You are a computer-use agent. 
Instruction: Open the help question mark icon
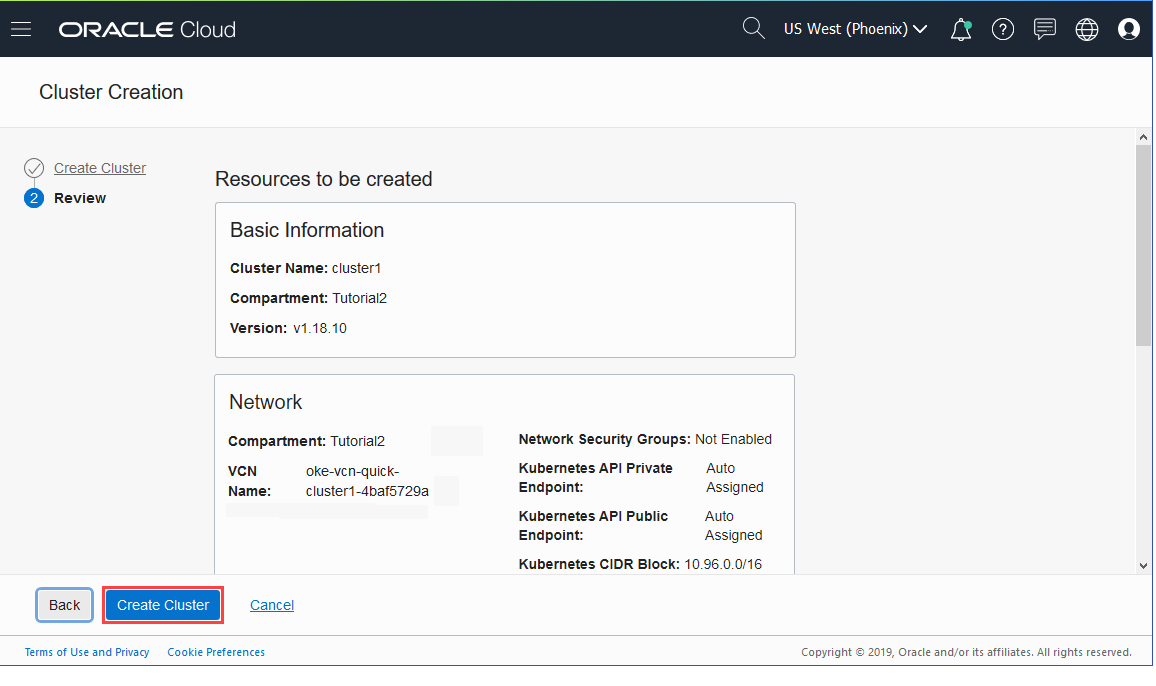tap(1003, 29)
